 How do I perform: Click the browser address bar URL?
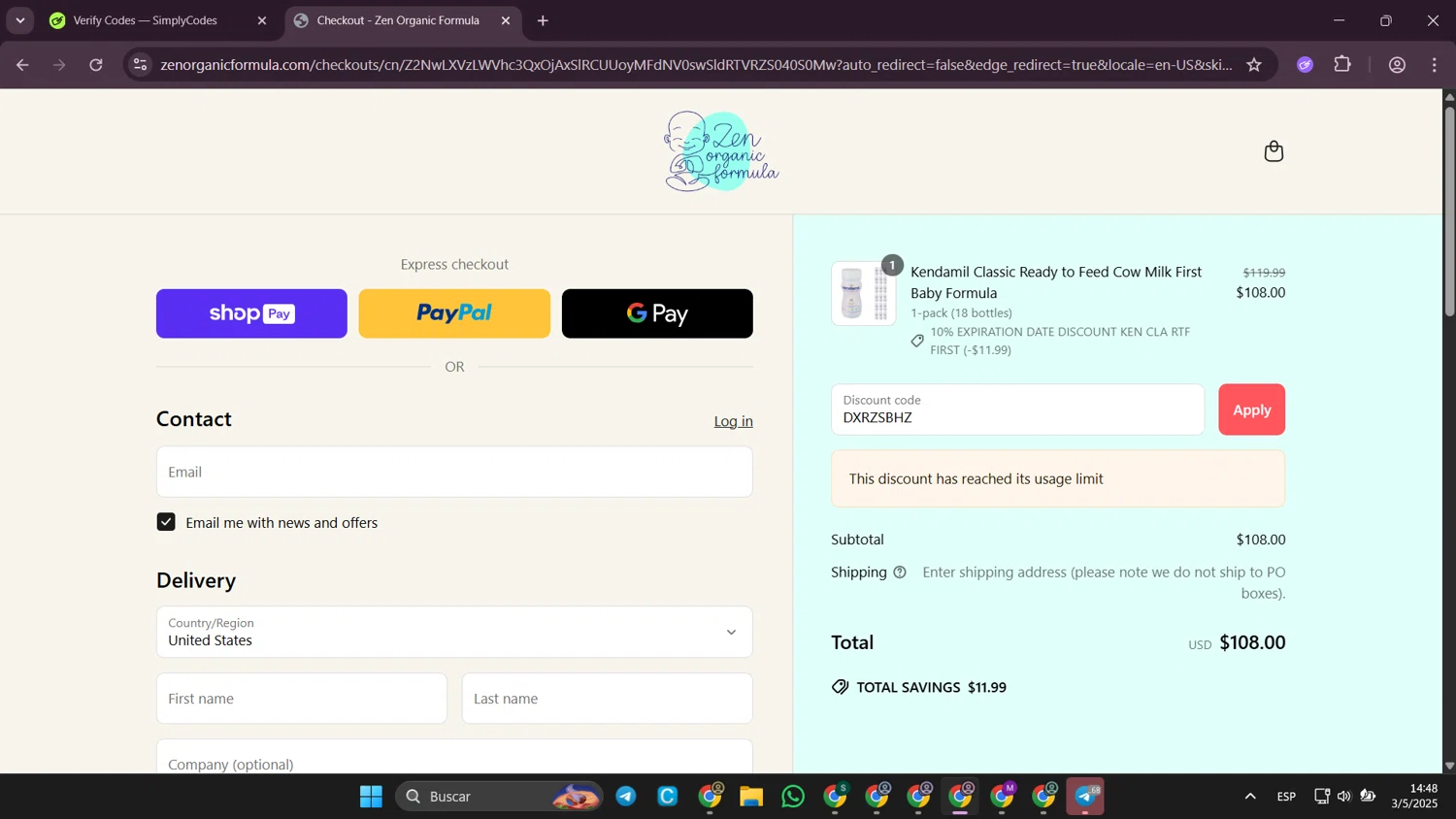point(696,65)
